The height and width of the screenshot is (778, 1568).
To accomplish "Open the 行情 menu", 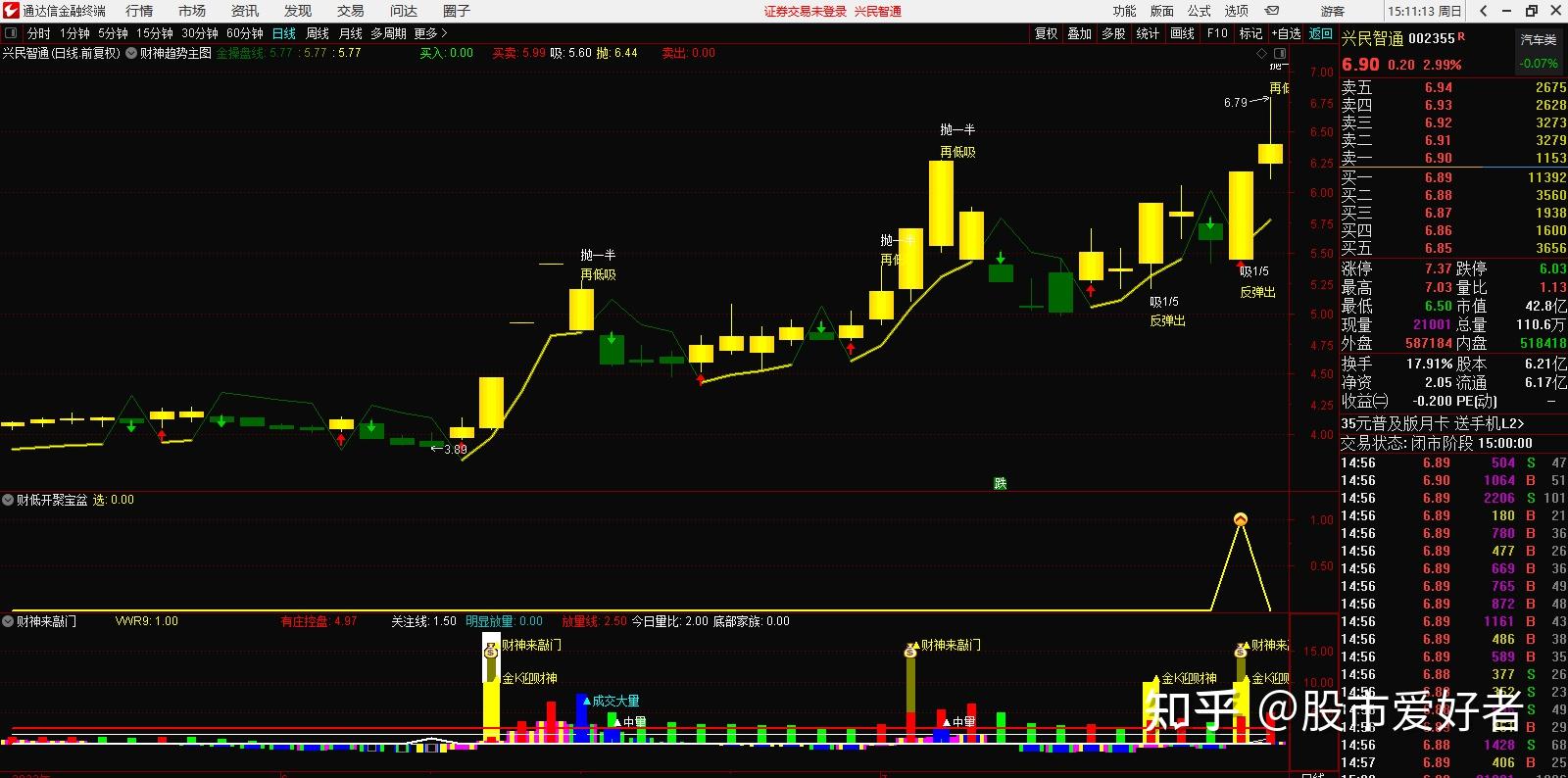I will [x=139, y=11].
